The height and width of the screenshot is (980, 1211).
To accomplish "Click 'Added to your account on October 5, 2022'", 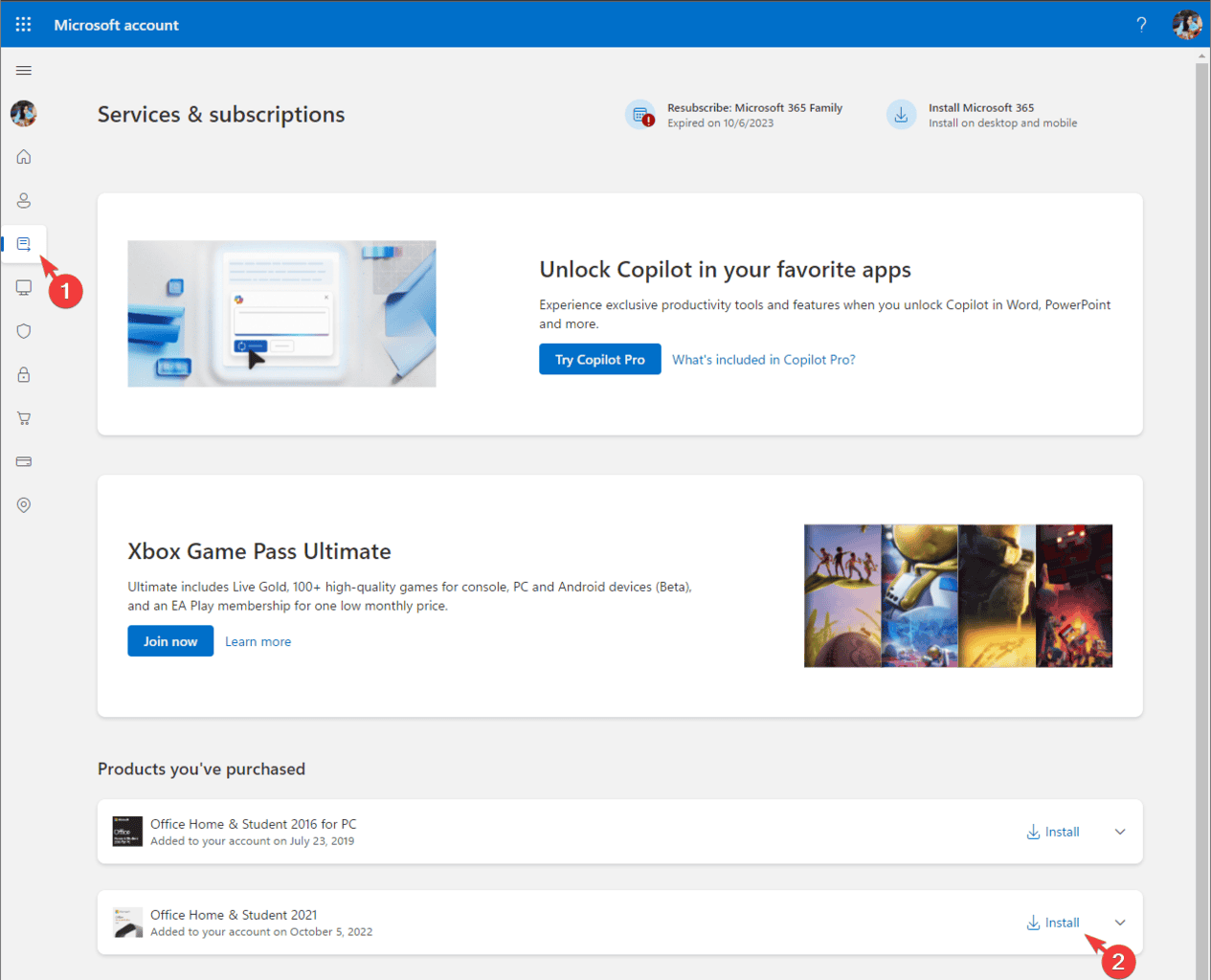I will [x=261, y=932].
